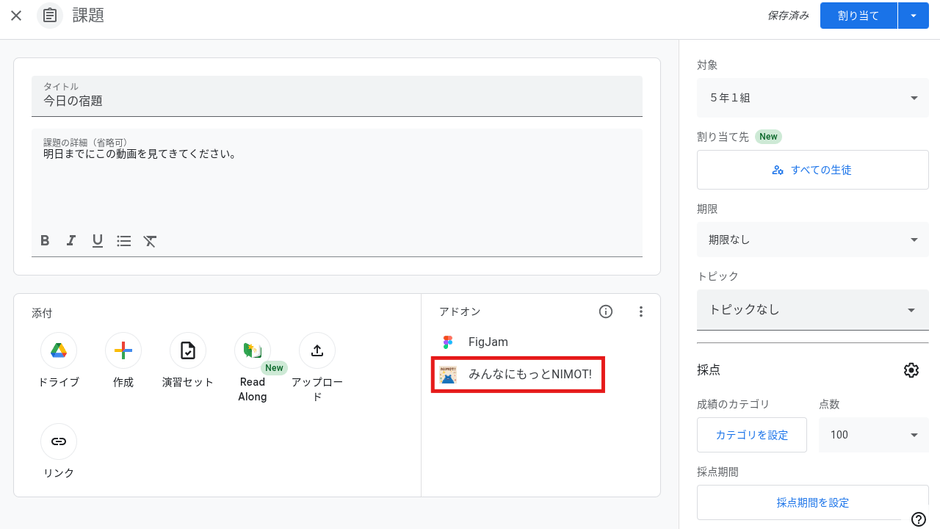The image size is (940, 529).
Task: Open the 期限なし due date dropdown
Action: [x=812, y=240]
